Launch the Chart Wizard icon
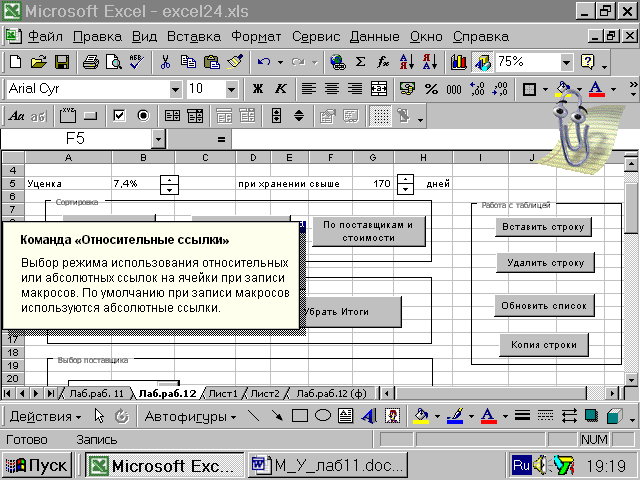This screenshot has width=640, height=480. [x=458, y=62]
